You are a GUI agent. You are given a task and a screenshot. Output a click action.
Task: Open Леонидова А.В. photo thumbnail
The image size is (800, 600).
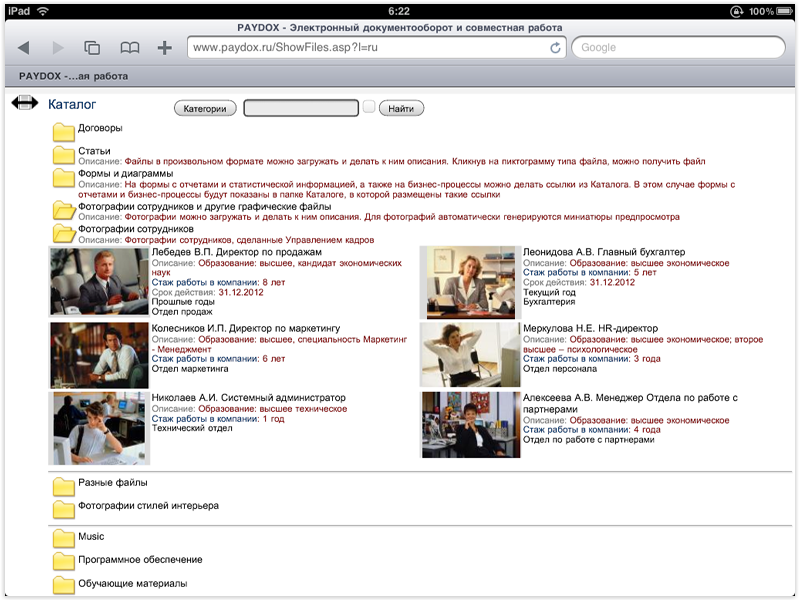tap(471, 283)
